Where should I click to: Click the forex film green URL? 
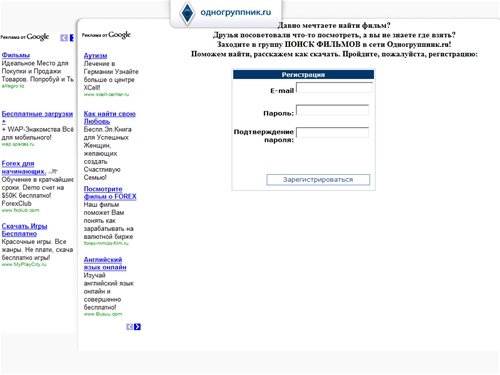pos(106,243)
